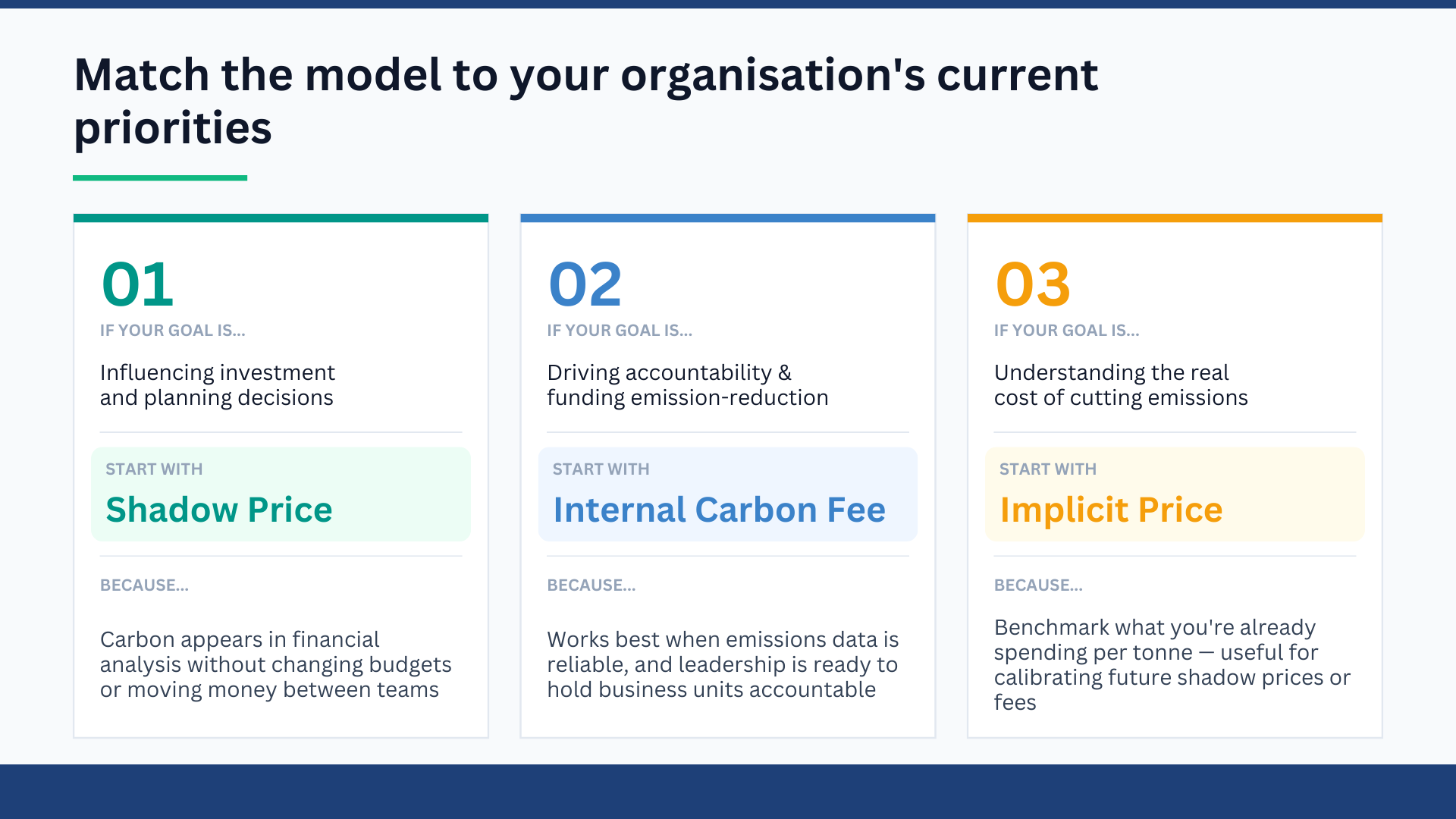Click the slide title about organisation's current priorities
Screen dimensions: 1456x819
[x=585, y=100]
